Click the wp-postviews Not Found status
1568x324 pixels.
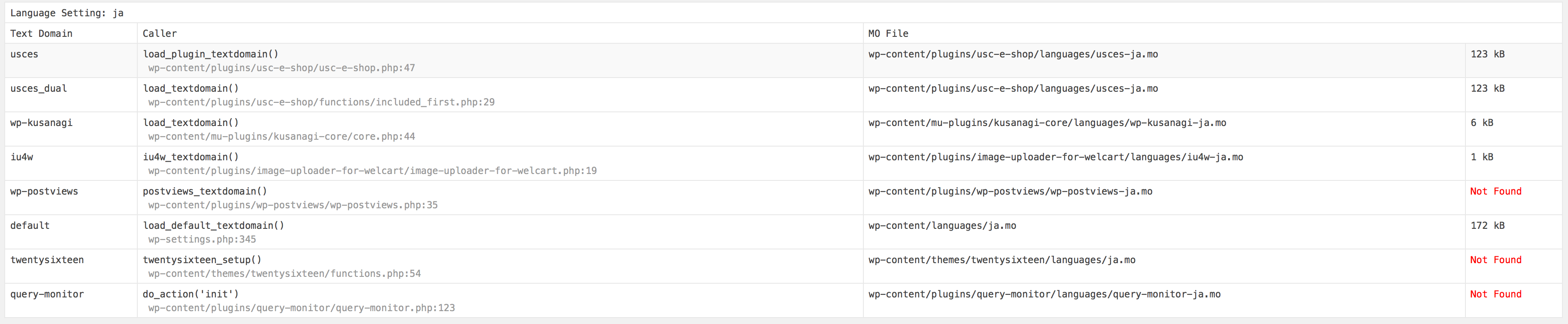pos(1495,191)
